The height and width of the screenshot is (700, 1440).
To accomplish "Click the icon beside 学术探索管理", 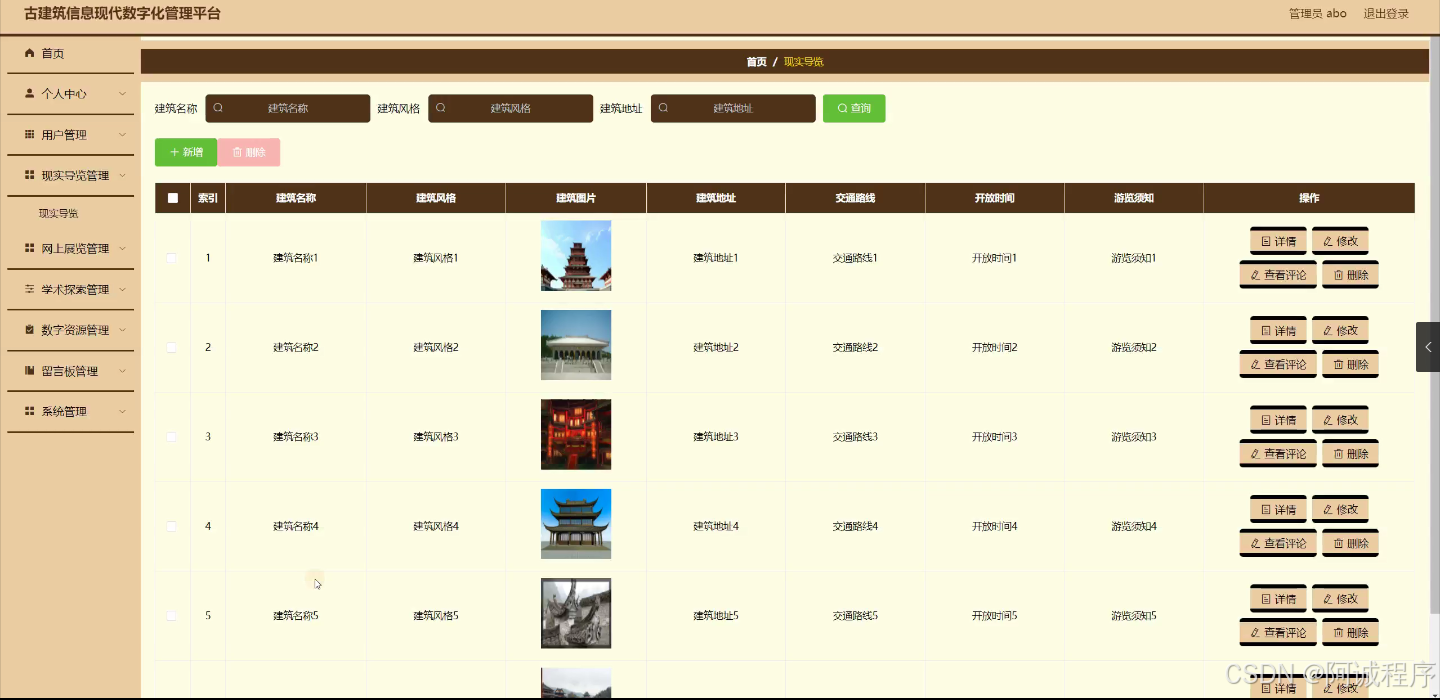I will pyautogui.click(x=30, y=289).
